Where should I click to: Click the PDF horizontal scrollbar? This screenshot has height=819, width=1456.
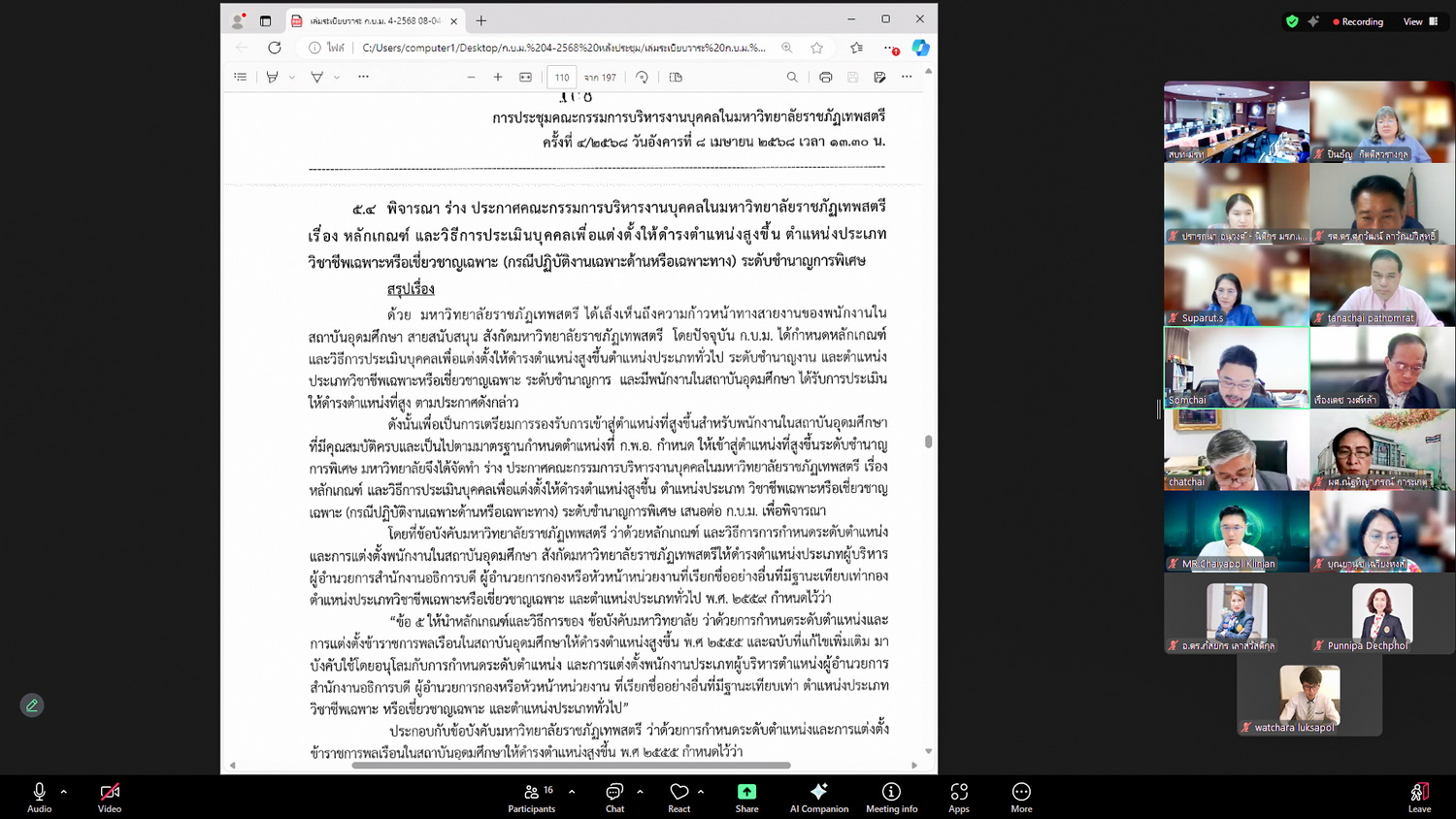pyautogui.click(x=571, y=766)
